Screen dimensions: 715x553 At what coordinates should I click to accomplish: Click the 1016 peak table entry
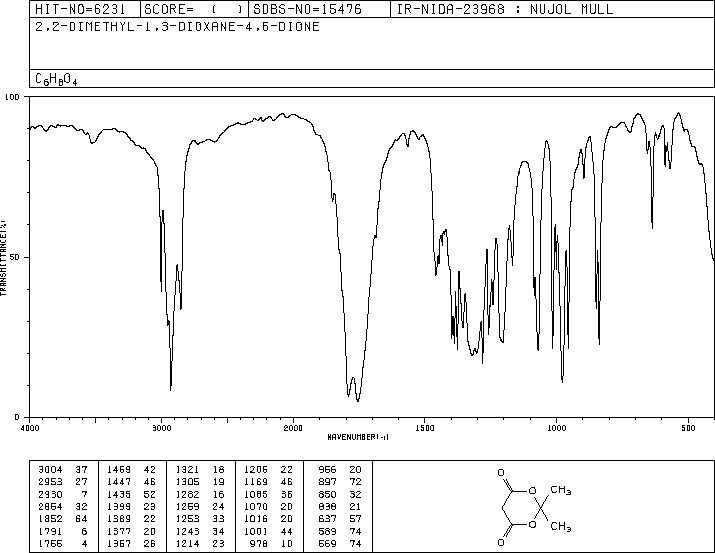268,519
